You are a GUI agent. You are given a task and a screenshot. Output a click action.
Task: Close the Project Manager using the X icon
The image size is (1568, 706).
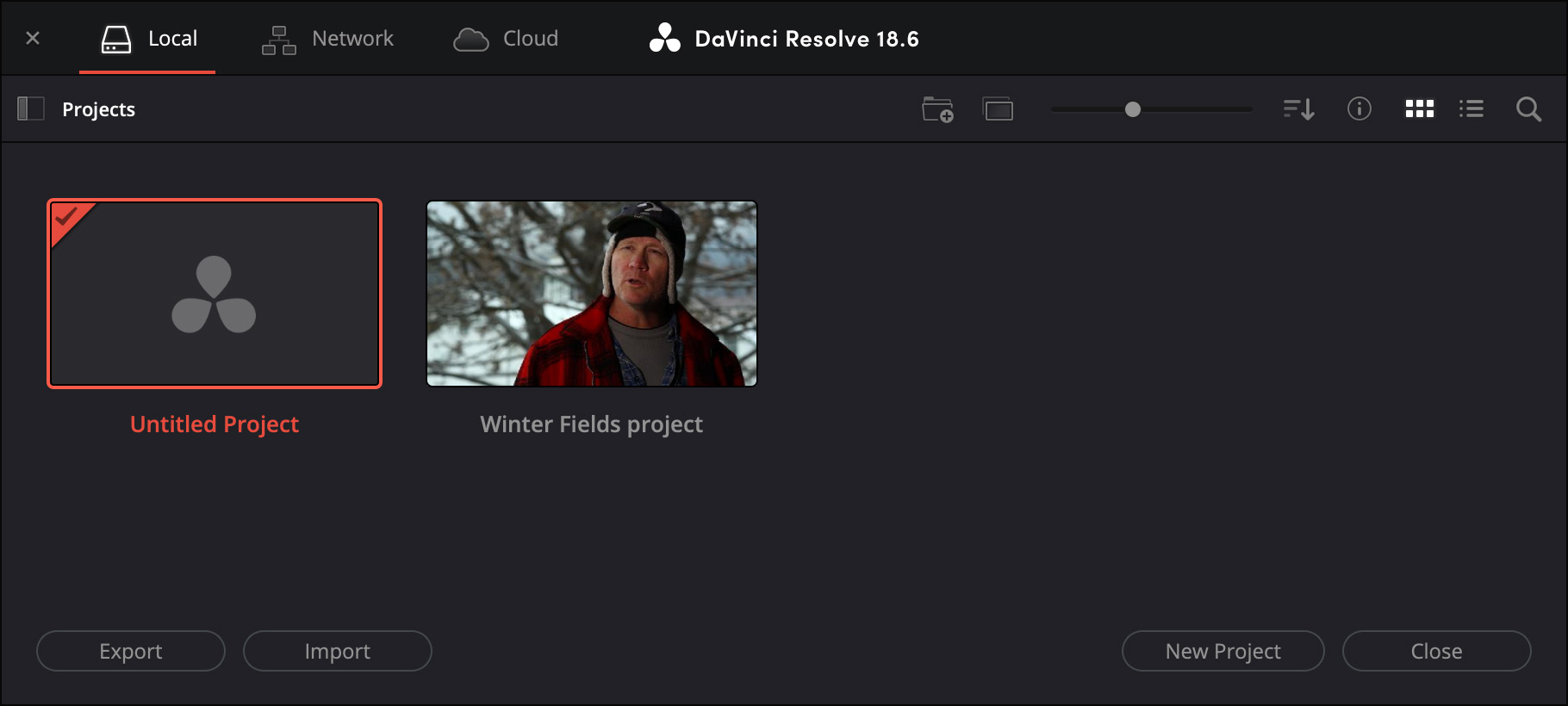33,38
